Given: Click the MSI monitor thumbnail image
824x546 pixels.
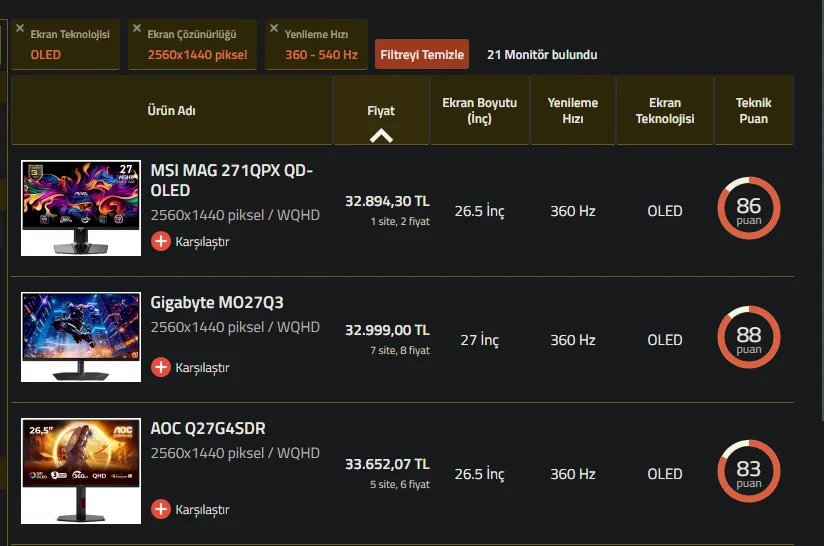Looking at the screenshot, I should pos(82,207).
